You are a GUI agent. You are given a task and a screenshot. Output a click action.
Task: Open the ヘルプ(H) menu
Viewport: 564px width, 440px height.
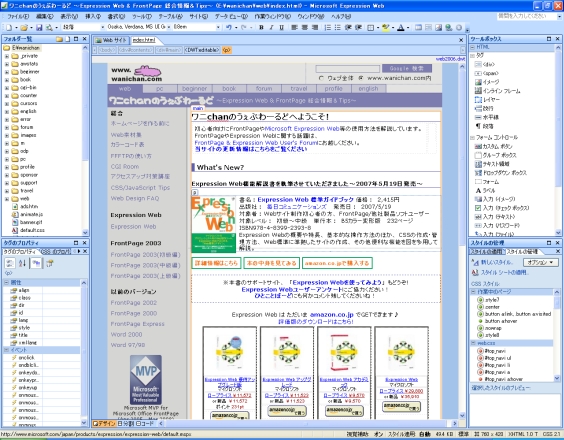341,17
